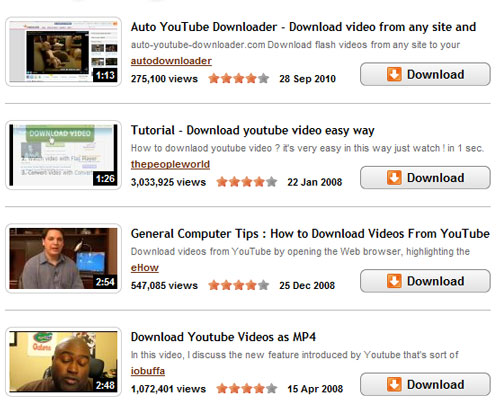Click the orange download arrow icon for Tutorial video
This screenshot has width=500, height=409.
[x=394, y=178]
